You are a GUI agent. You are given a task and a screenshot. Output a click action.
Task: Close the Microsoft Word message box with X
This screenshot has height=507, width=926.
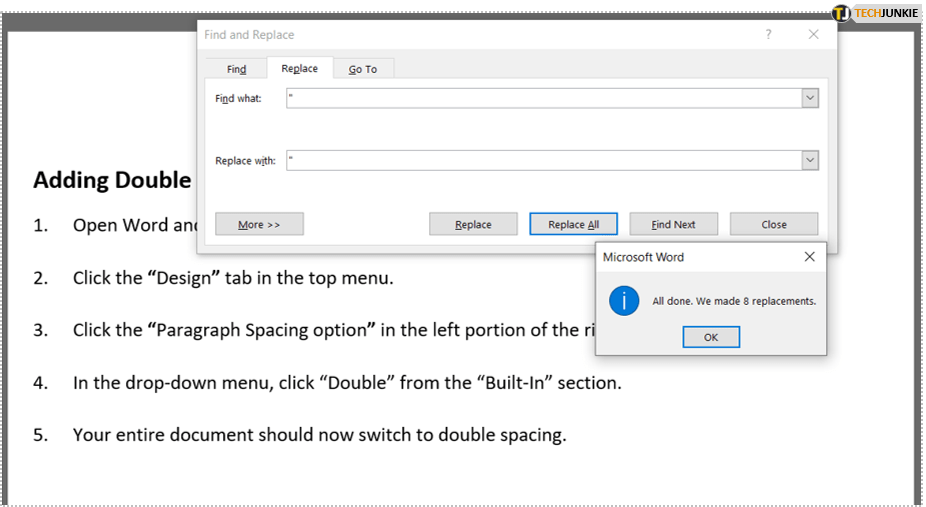click(x=809, y=257)
